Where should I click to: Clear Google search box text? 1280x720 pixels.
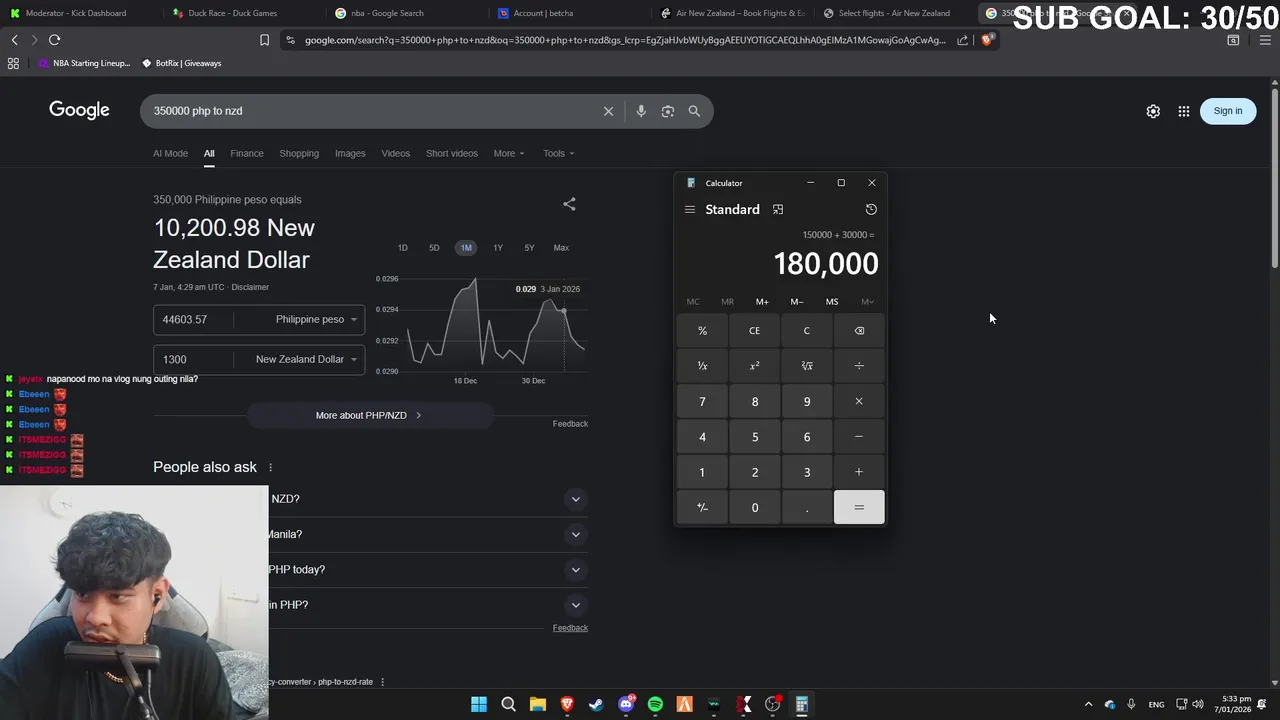click(608, 111)
